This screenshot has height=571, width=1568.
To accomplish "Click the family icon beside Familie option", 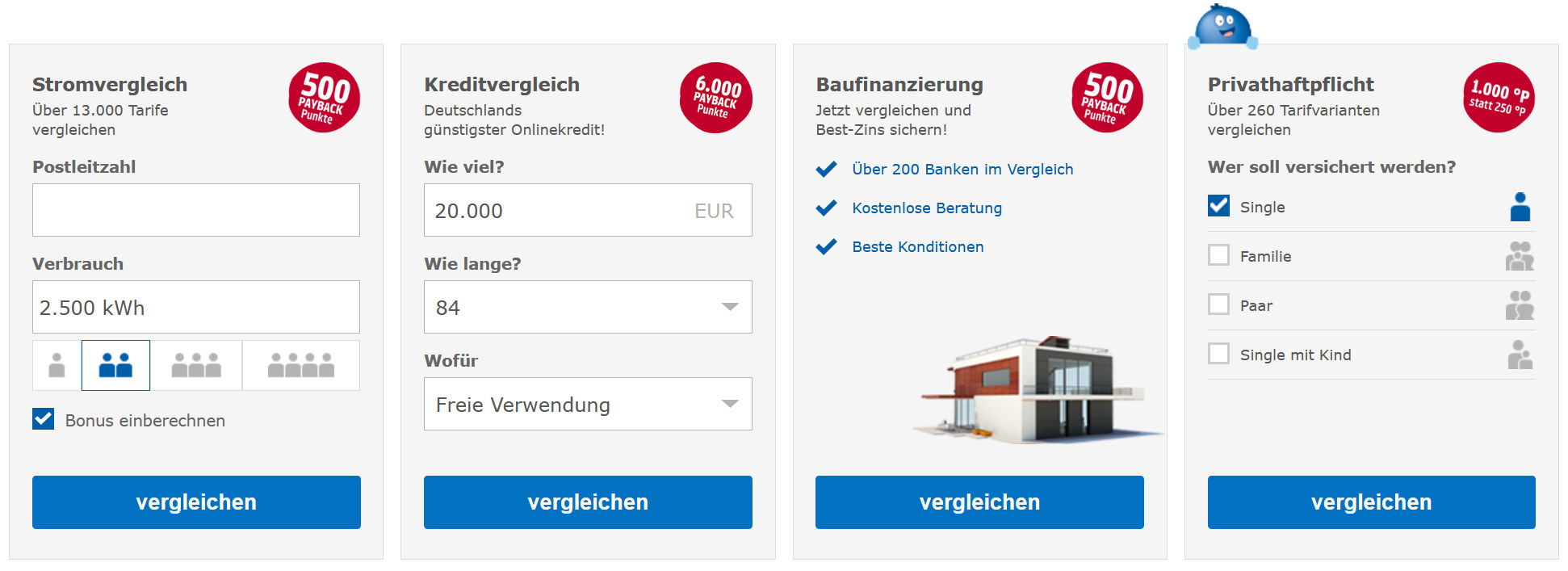I will tap(1521, 255).
